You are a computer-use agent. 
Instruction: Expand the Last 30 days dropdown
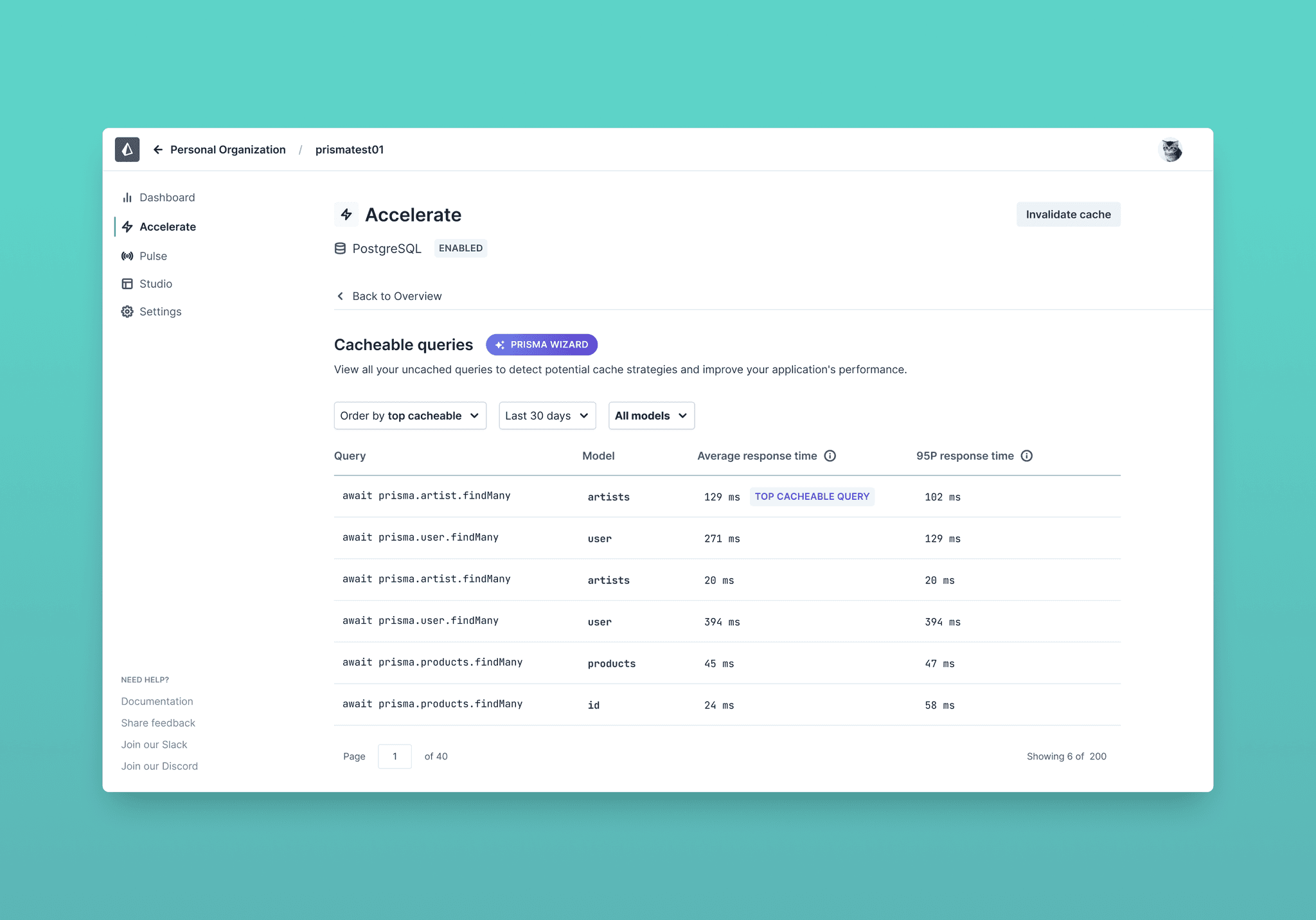click(547, 416)
